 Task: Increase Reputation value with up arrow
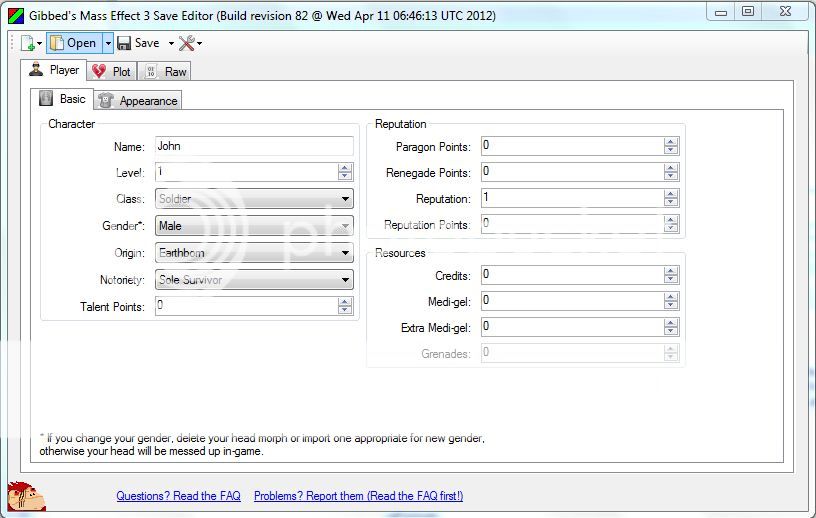pyautogui.click(x=671, y=194)
